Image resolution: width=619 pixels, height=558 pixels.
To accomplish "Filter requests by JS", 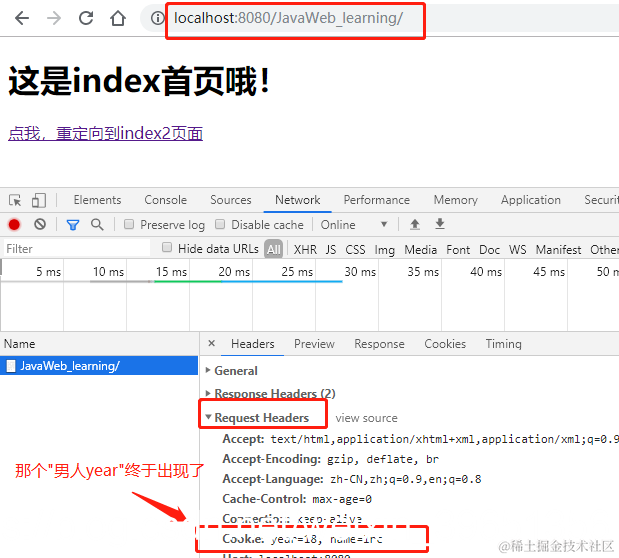I will point(331,249).
